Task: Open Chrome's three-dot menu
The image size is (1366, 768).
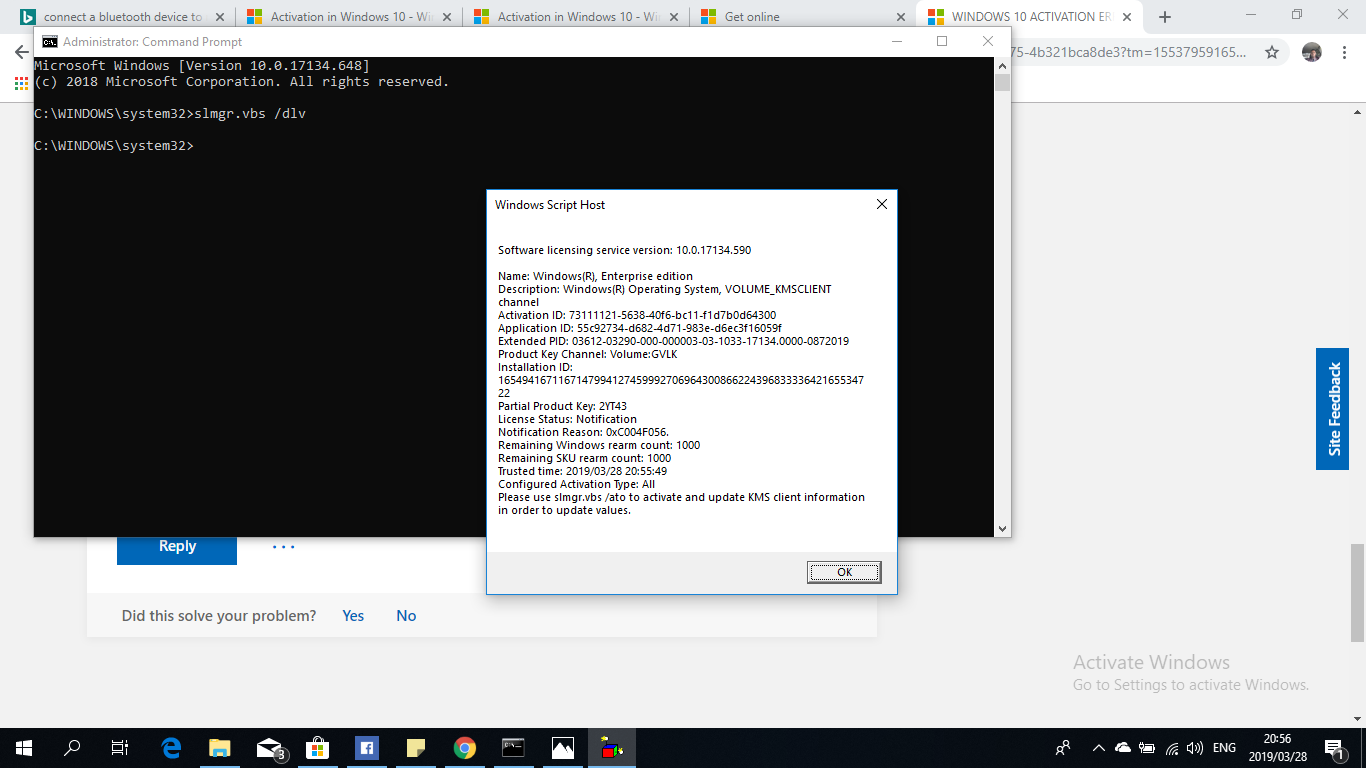Action: 1347,52
